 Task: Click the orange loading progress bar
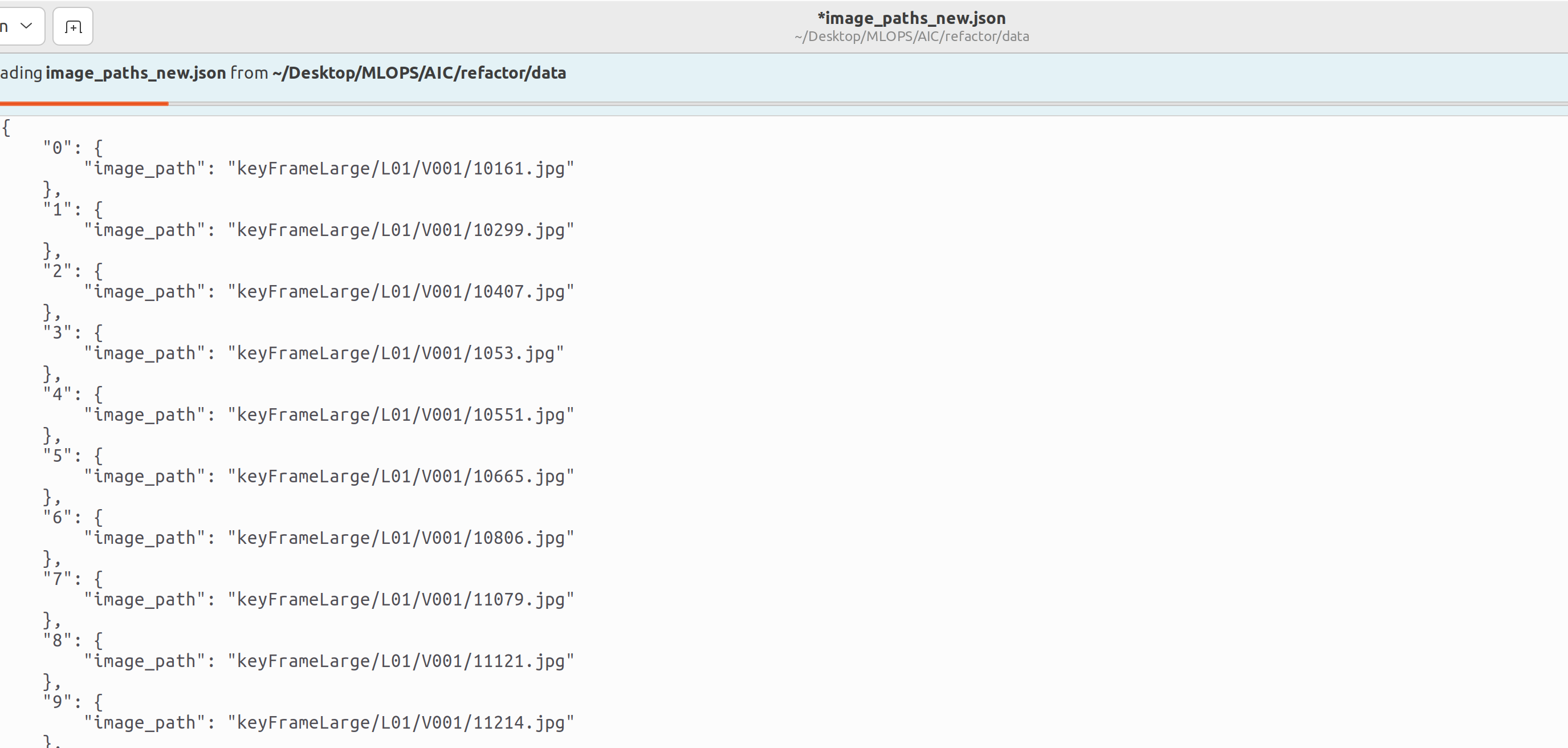pos(84,104)
